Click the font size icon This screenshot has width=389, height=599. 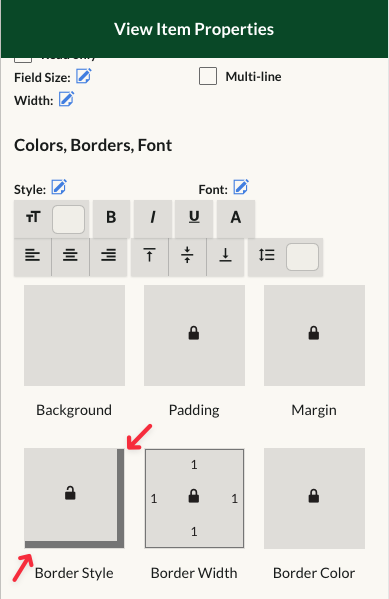[x=33, y=217]
